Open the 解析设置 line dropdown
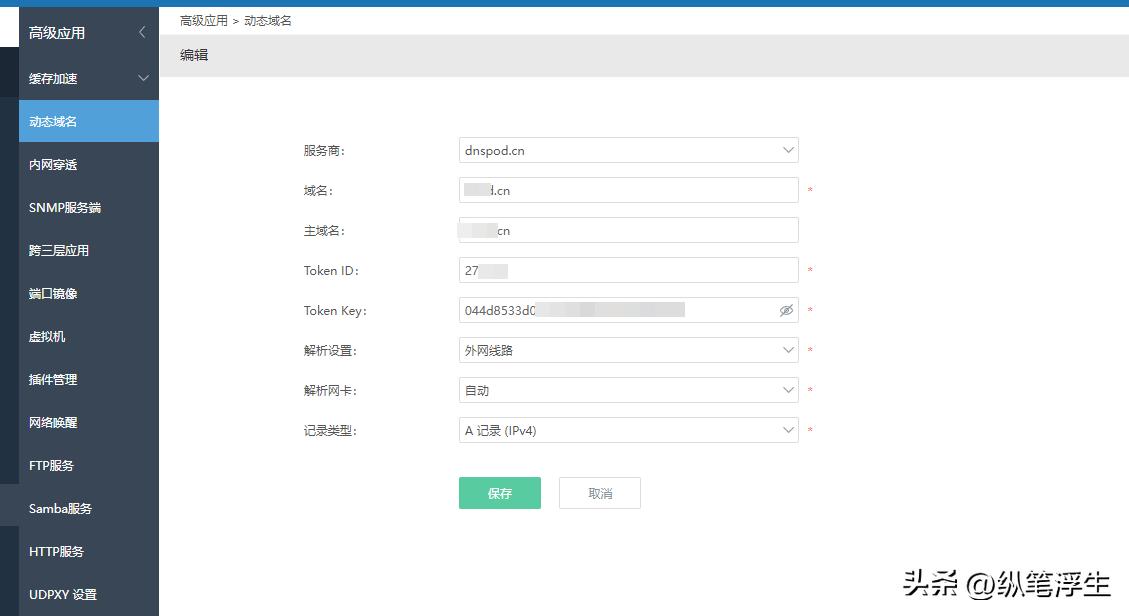The image size is (1129, 616). tap(628, 350)
